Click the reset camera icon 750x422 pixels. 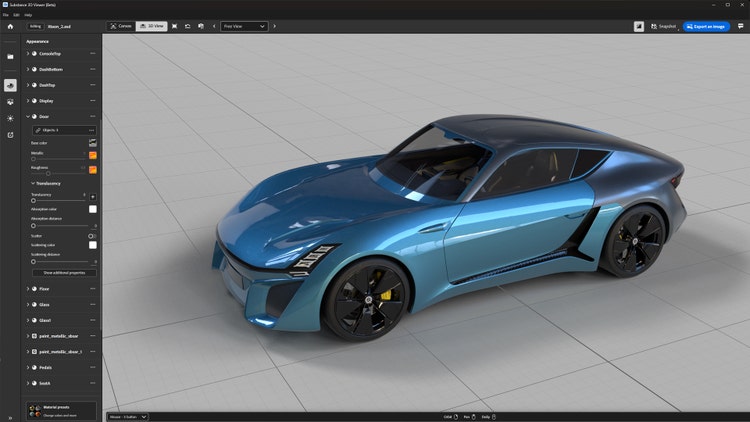[189, 26]
